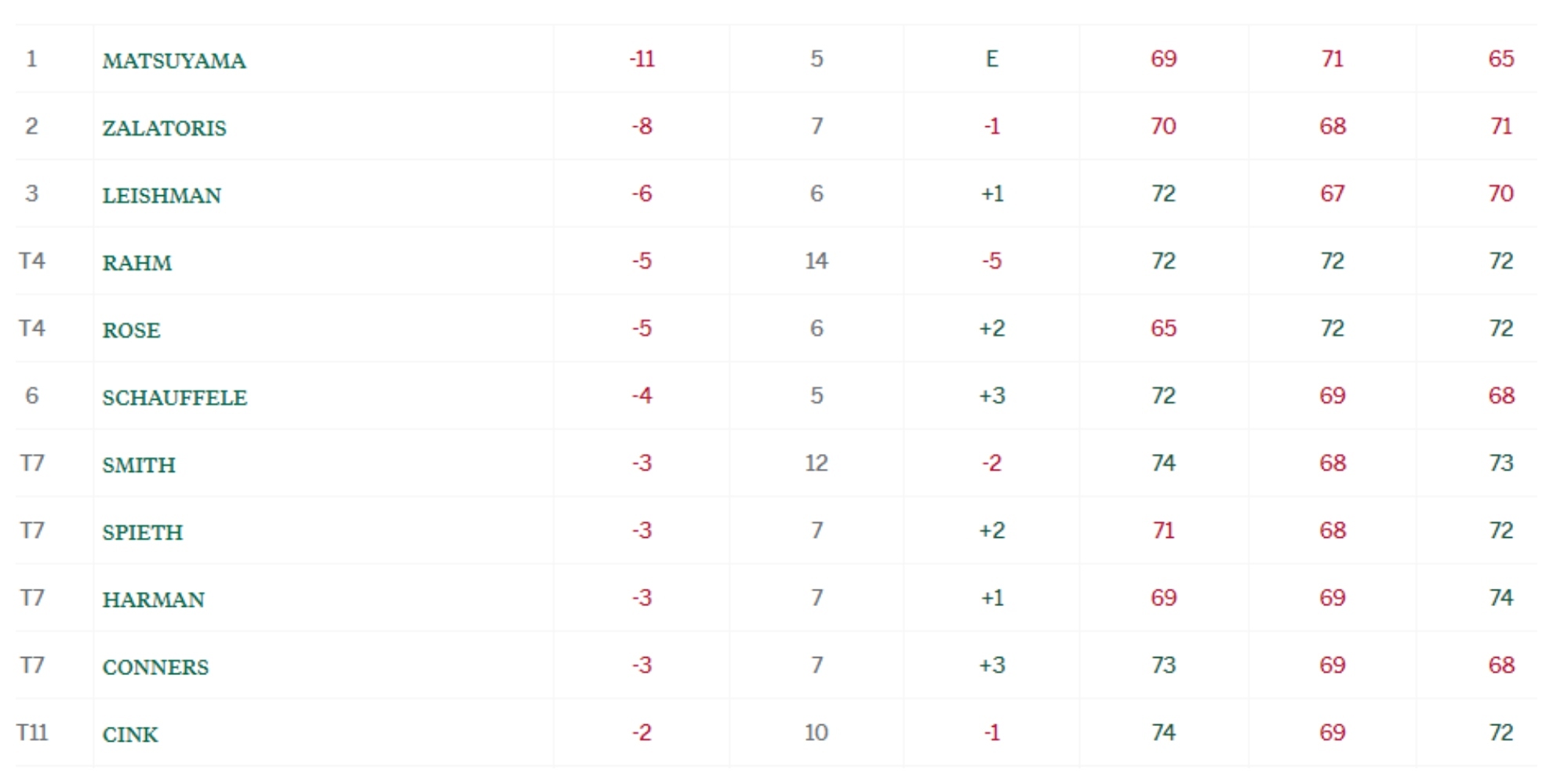
Task: Select Rahm's thru hole value 14
Action: (816, 261)
